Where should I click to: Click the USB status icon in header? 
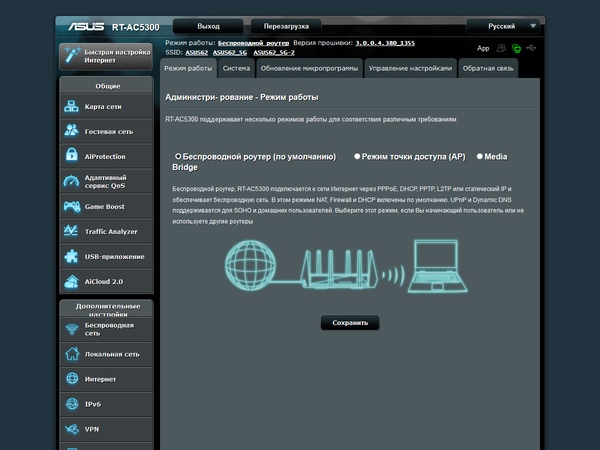(531, 48)
